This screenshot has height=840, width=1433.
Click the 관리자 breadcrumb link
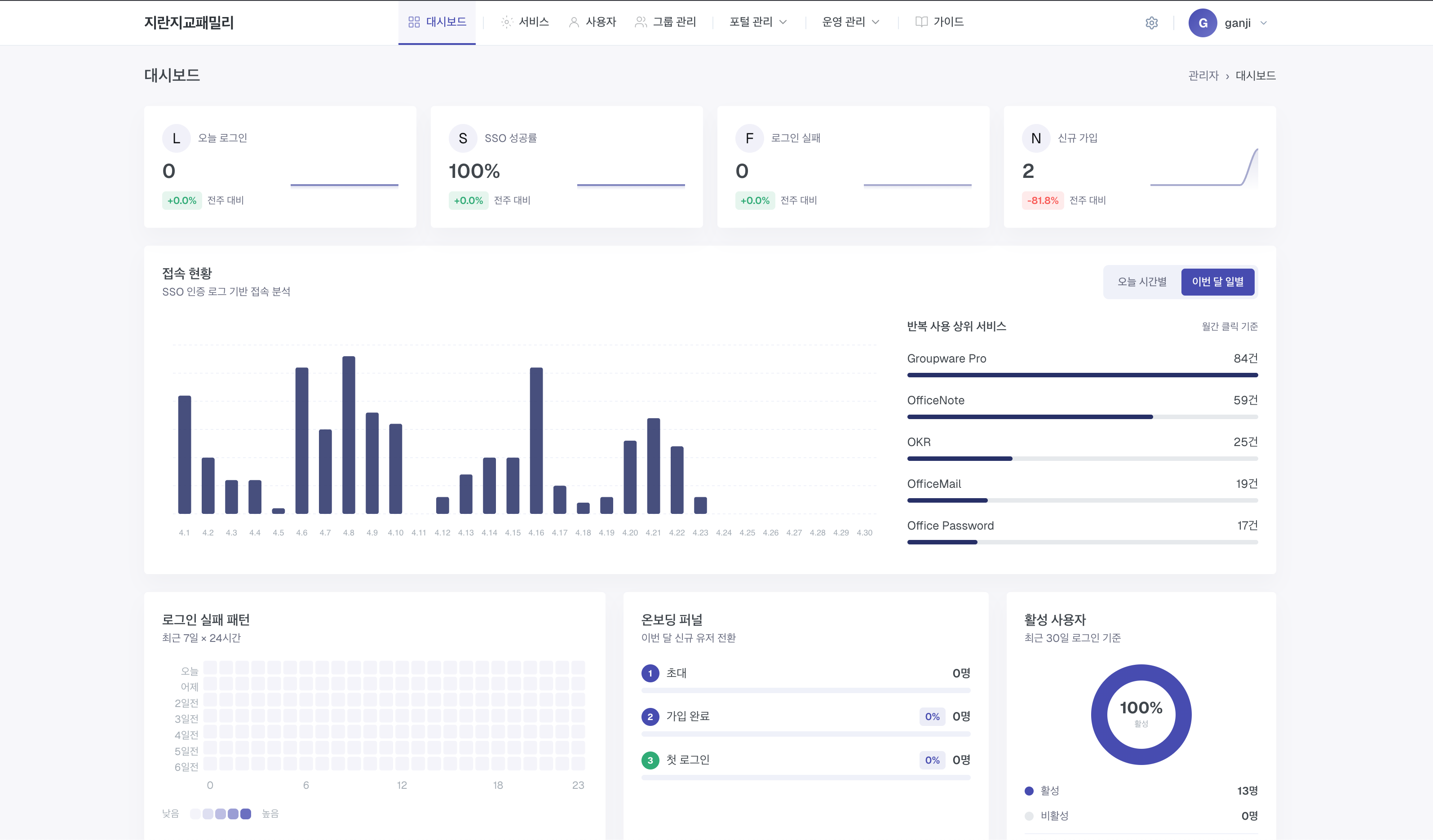tap(1203, 75)
